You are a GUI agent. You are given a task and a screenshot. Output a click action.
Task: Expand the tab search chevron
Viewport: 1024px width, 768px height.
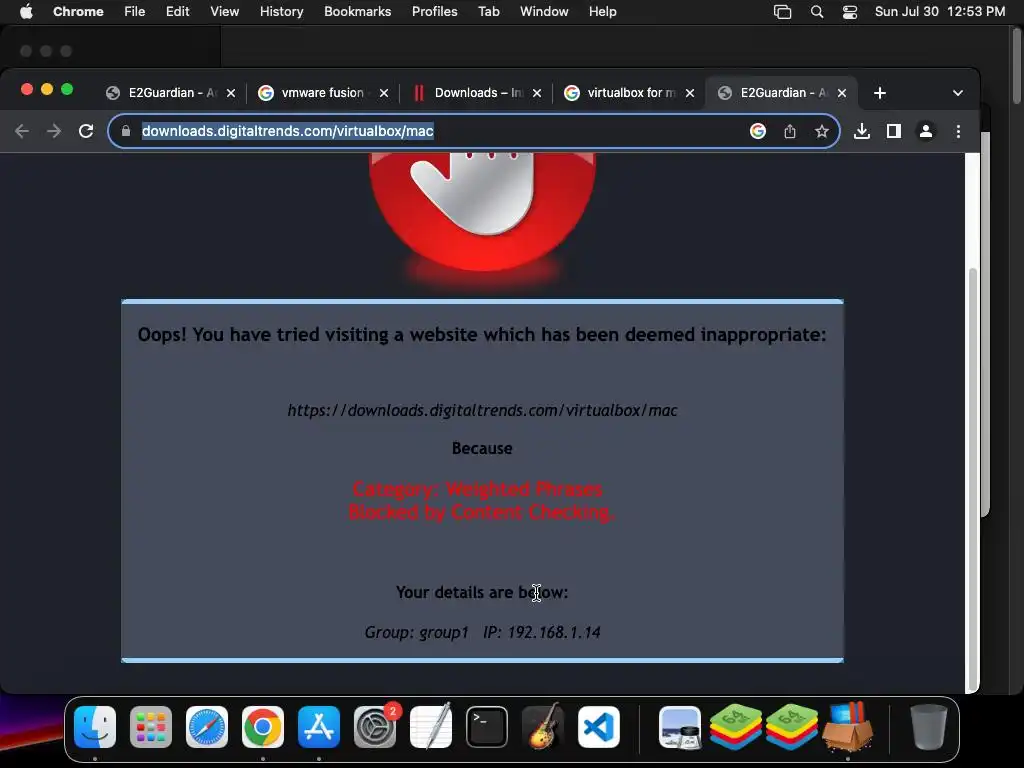(x=957, y=93)
